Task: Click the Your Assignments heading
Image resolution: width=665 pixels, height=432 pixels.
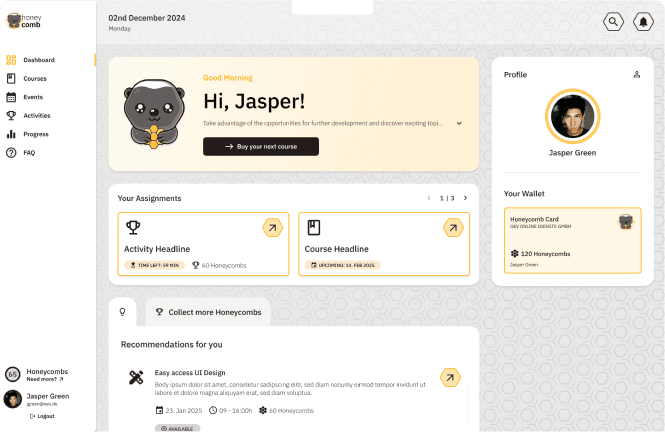Action: coord(149,198)
